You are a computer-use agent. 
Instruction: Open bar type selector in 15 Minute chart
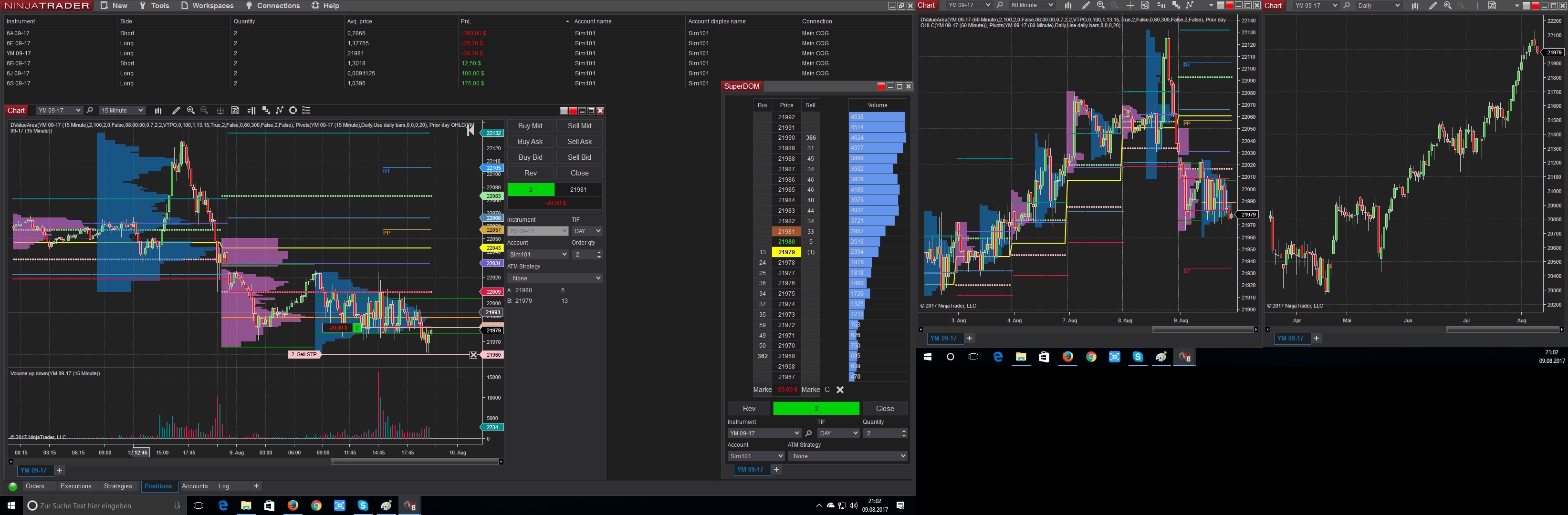[158, 111]
